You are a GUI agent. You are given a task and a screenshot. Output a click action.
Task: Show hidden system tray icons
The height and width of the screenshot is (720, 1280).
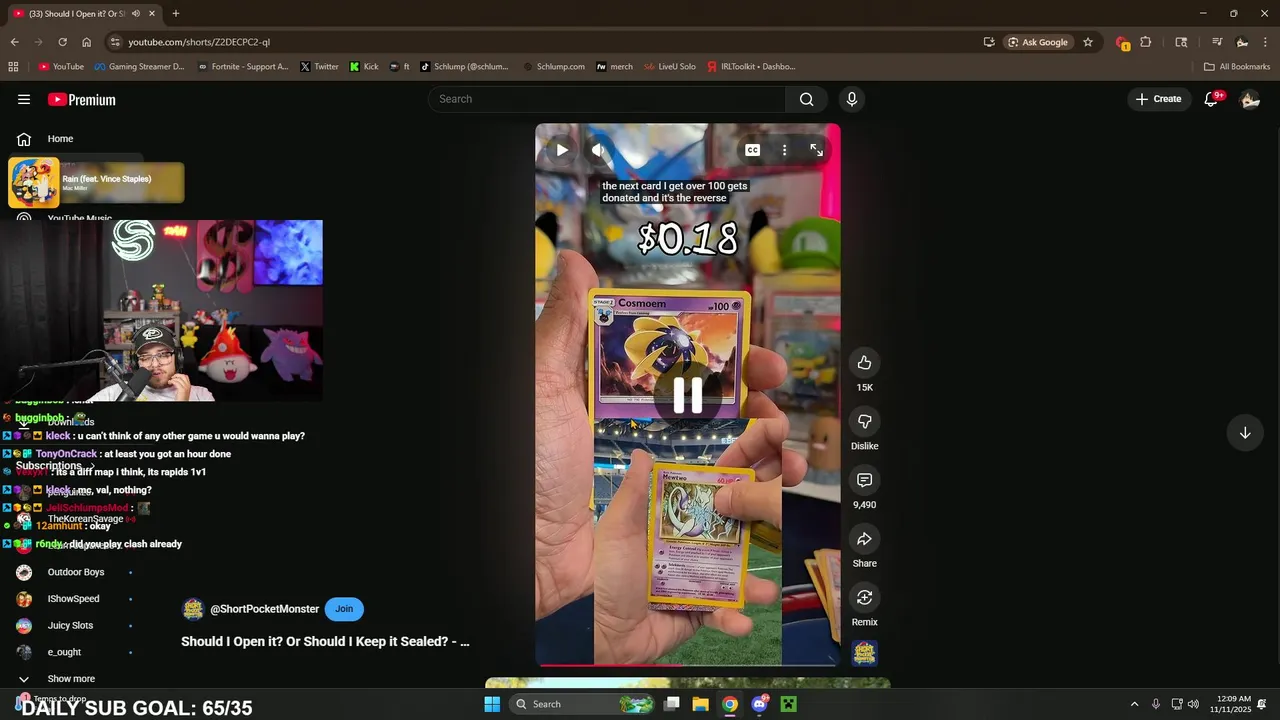[x=1134, y=704]
